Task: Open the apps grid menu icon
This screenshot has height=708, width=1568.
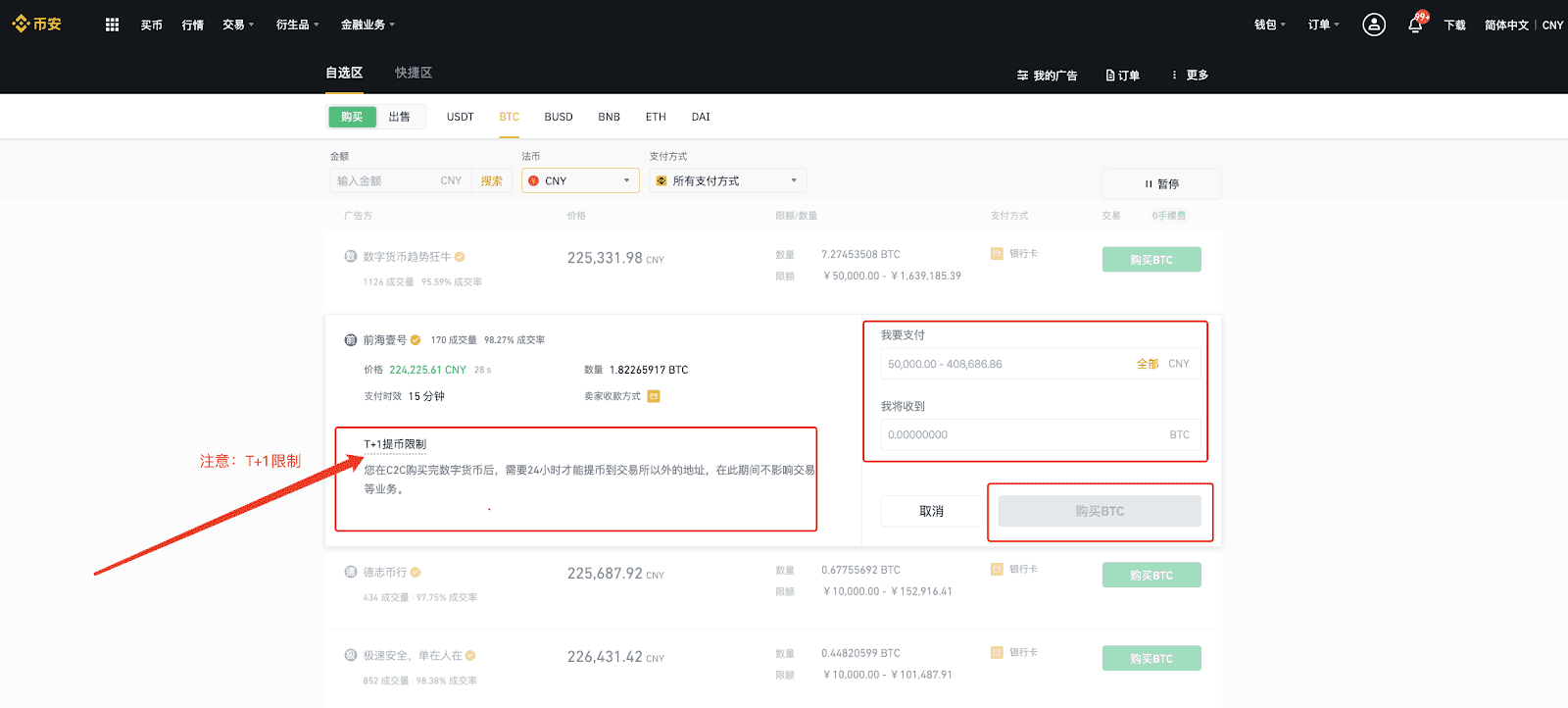Action: click(112, 25)
